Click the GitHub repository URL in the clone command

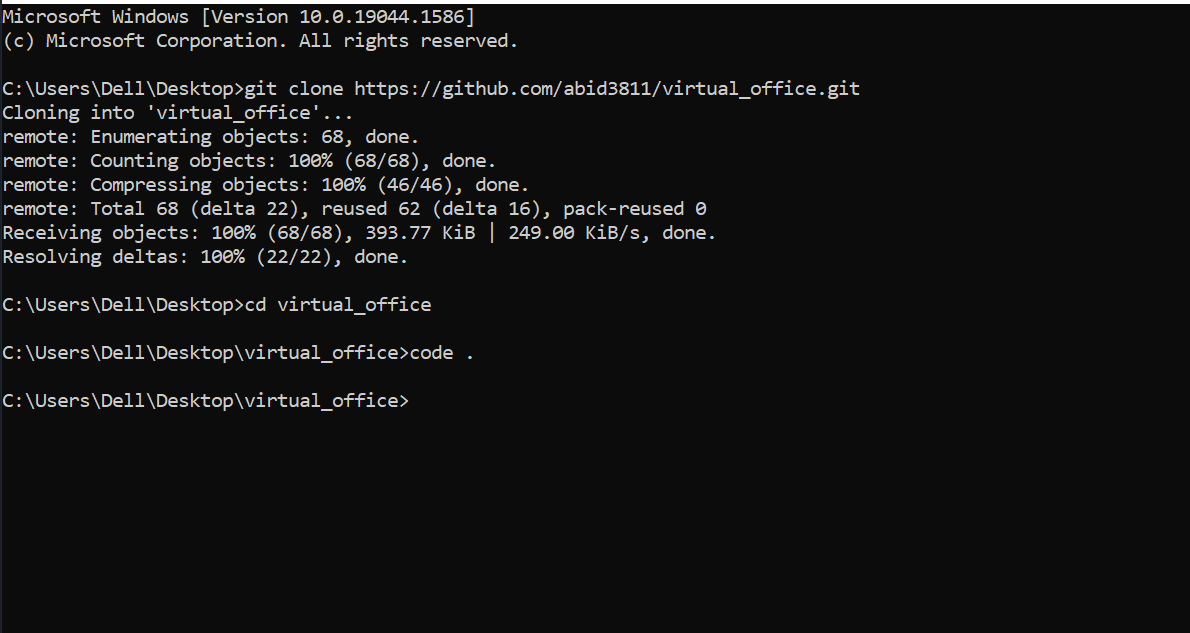(x=607, y=89)
